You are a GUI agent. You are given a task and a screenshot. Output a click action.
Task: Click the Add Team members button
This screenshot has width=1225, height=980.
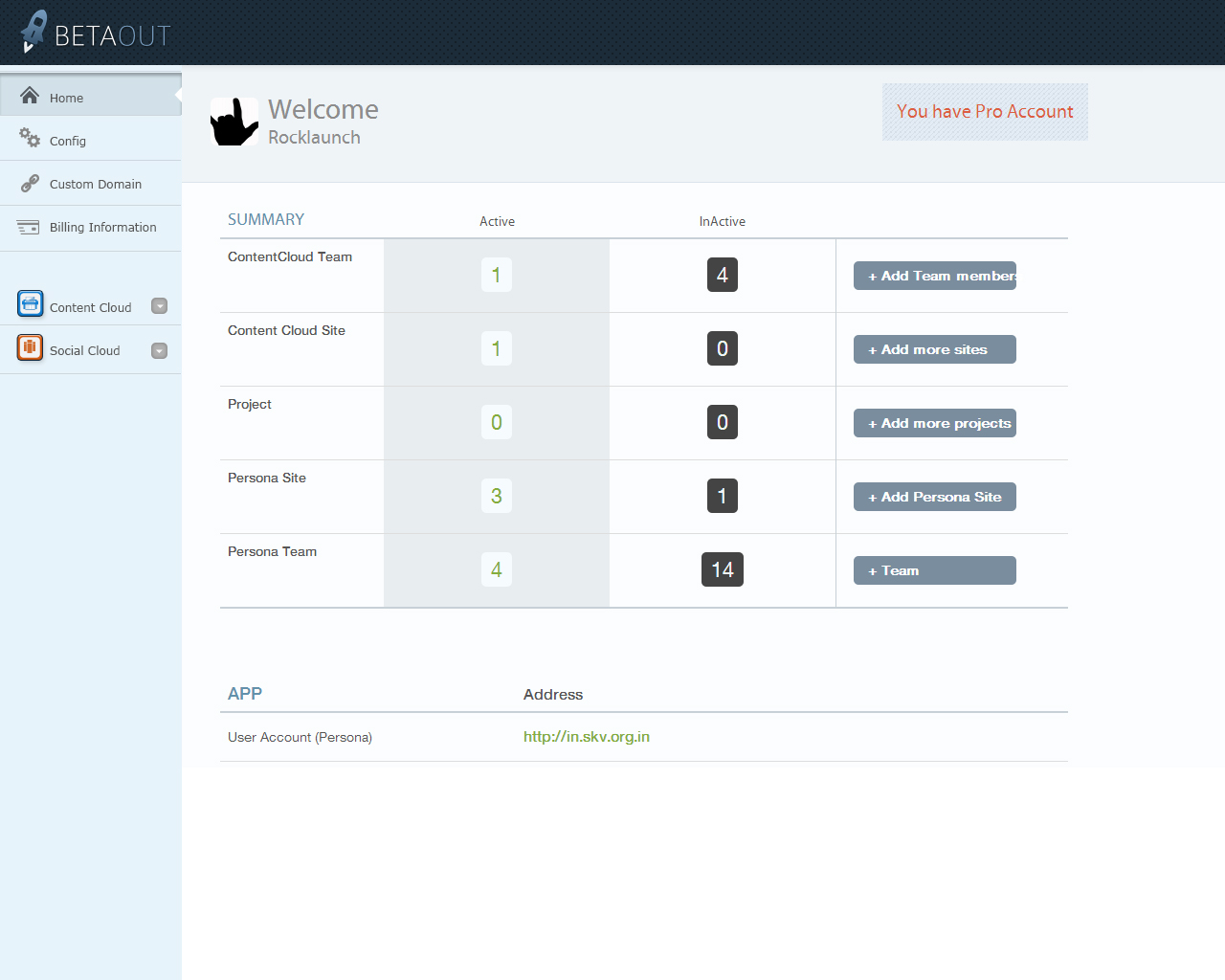click(935, 276)
